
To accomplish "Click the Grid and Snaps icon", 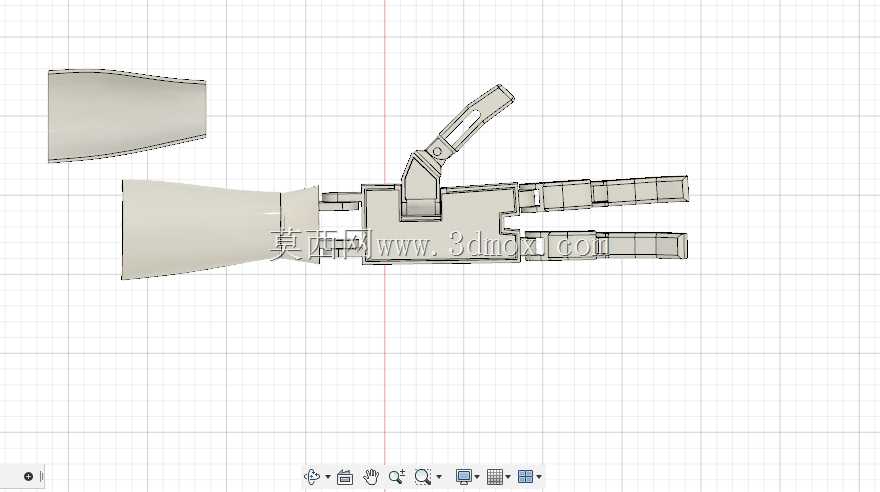I will click(494, 477).
